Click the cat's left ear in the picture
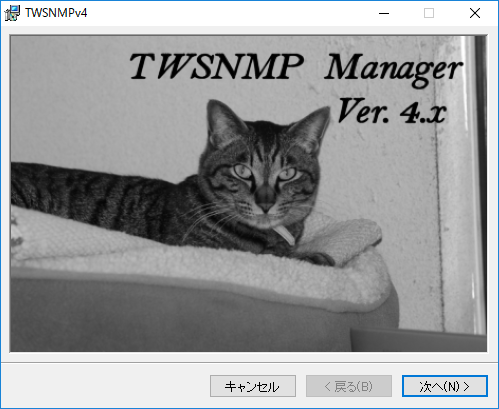The height and width of the screenshot is (409, 499). [223, 120]
